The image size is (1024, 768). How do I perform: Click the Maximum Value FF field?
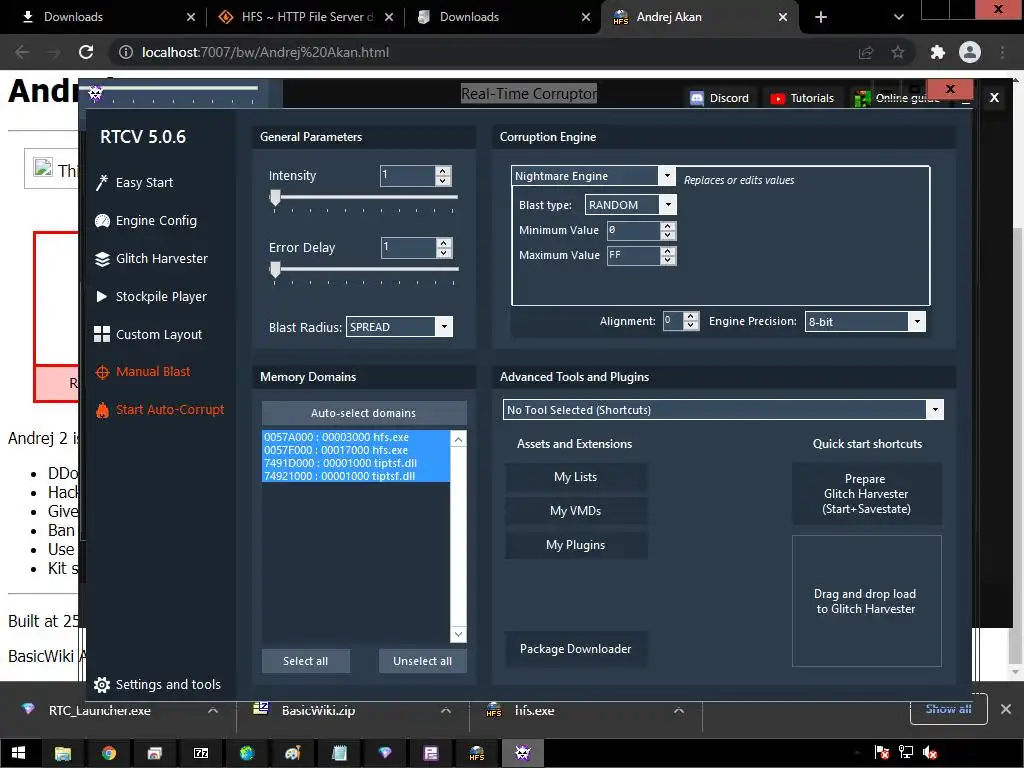(x=633, y=255)
